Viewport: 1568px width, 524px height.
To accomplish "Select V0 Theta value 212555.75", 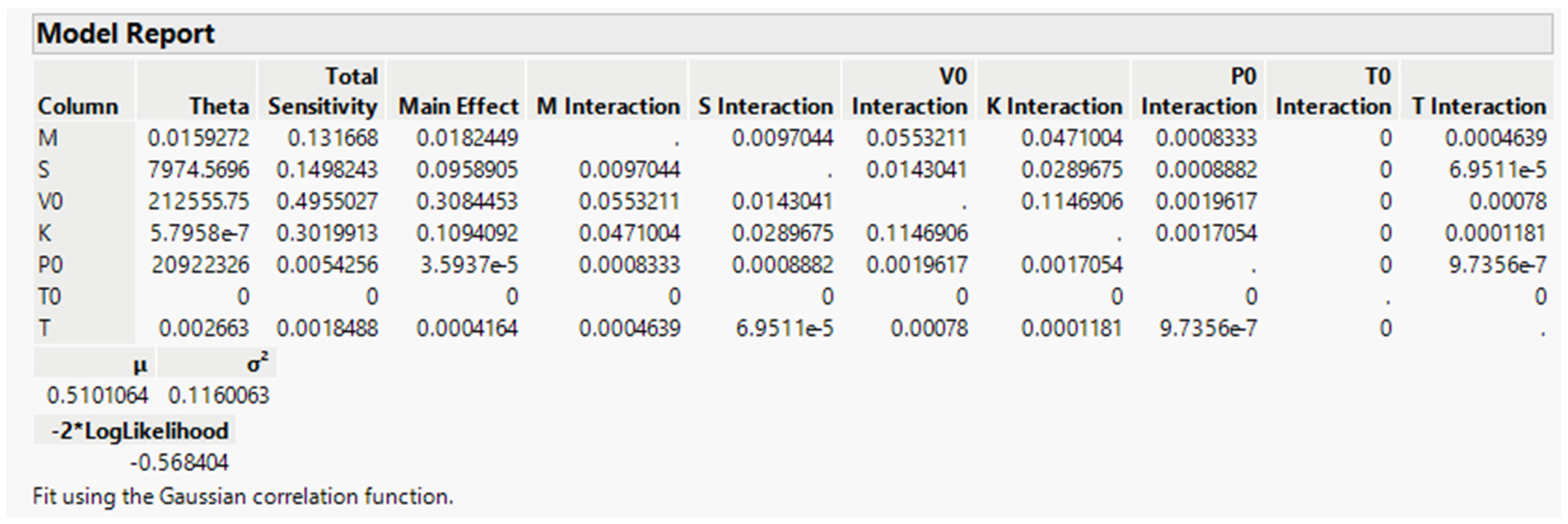I will tap(199, 201).
